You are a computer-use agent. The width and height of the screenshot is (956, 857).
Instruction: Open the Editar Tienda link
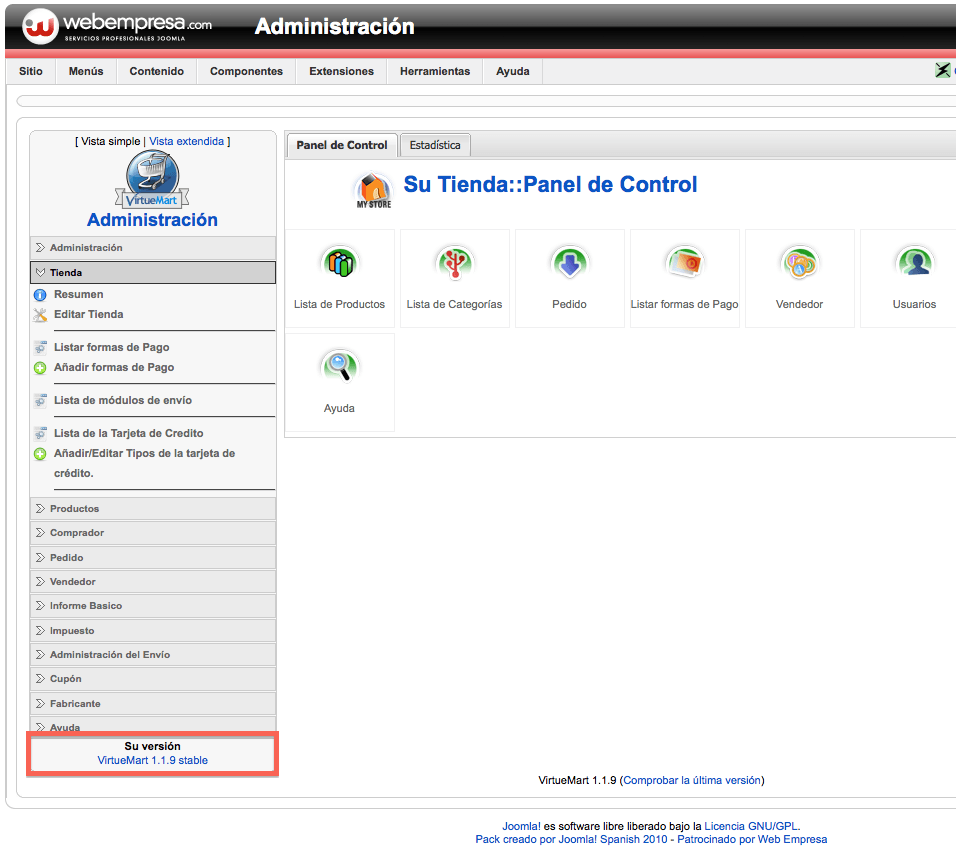(x=88, y=315)
